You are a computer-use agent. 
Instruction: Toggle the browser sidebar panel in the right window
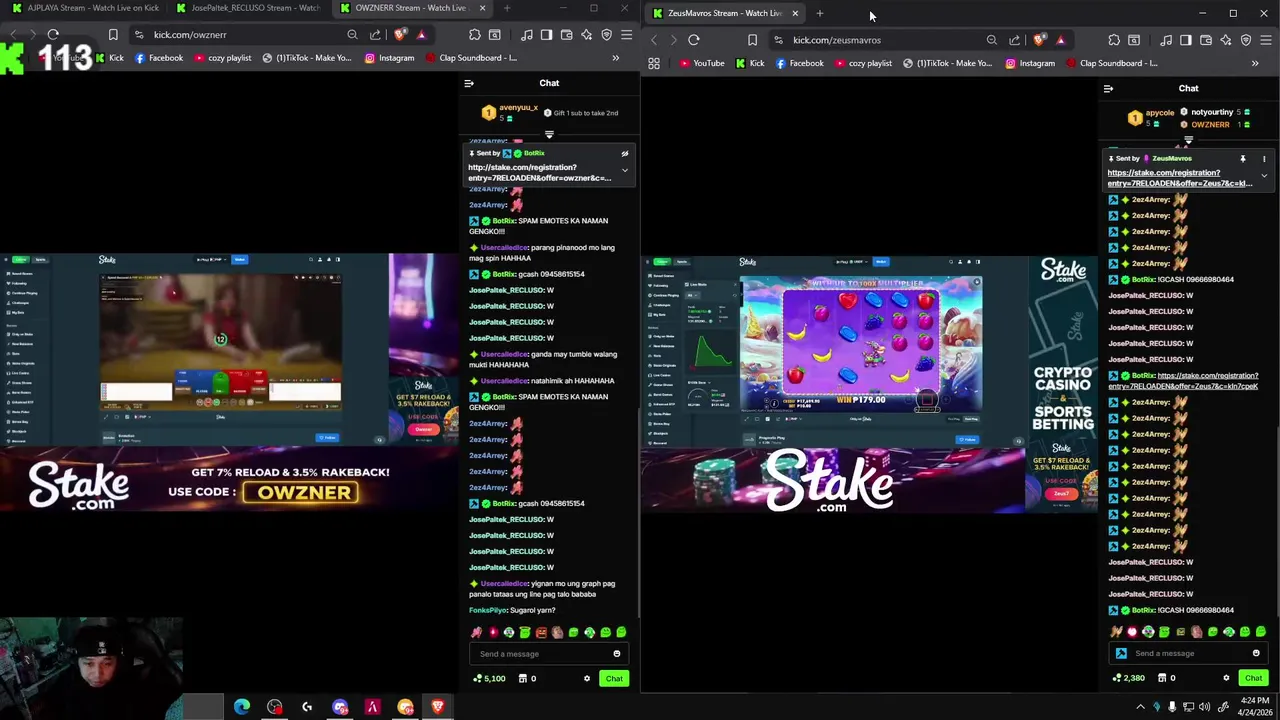tap(1185, 40)
